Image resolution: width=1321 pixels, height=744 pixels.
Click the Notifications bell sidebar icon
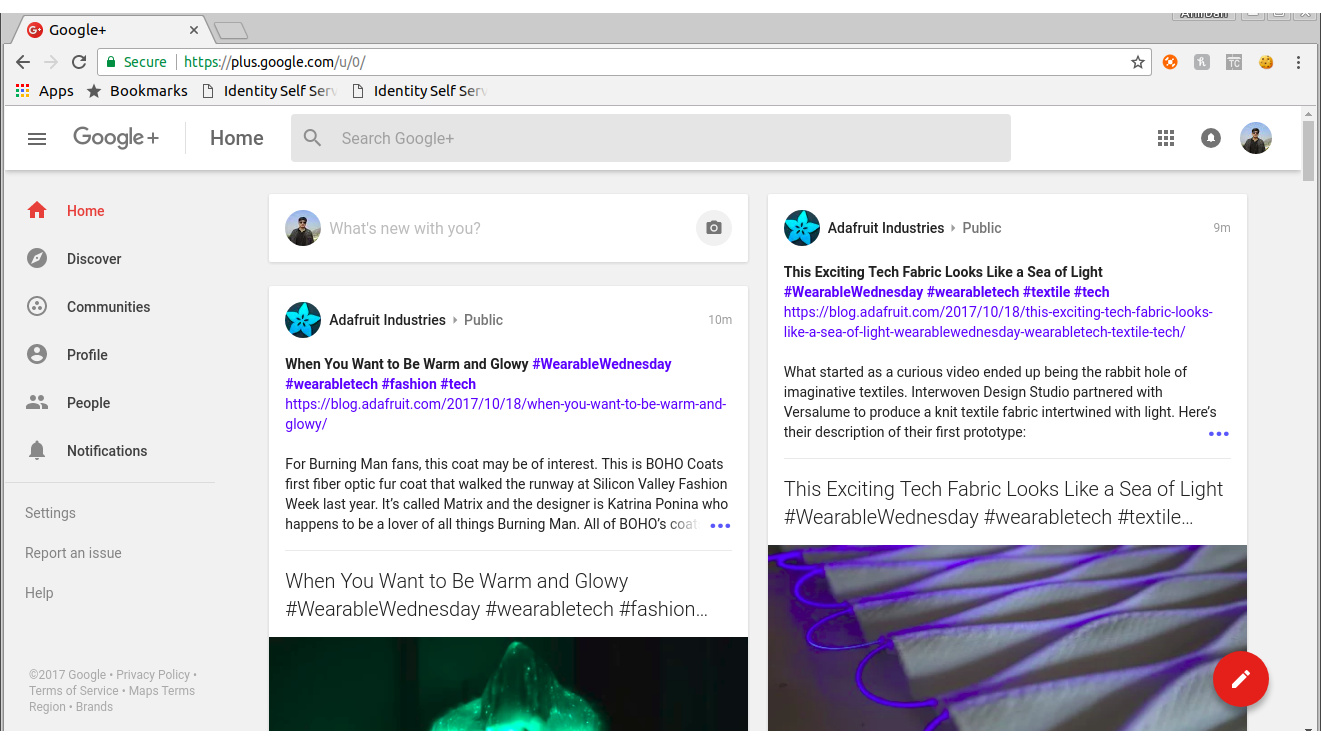pos(37,451)
